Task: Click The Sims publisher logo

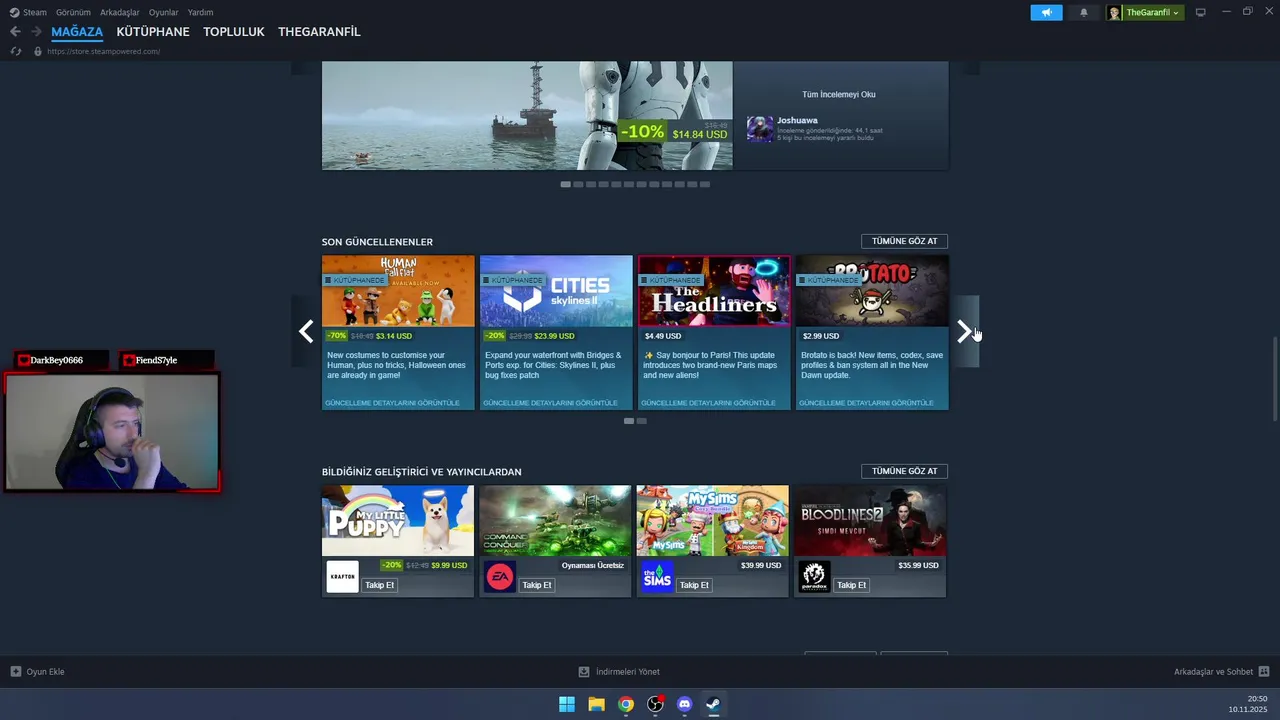Action: tap(657, 577)
